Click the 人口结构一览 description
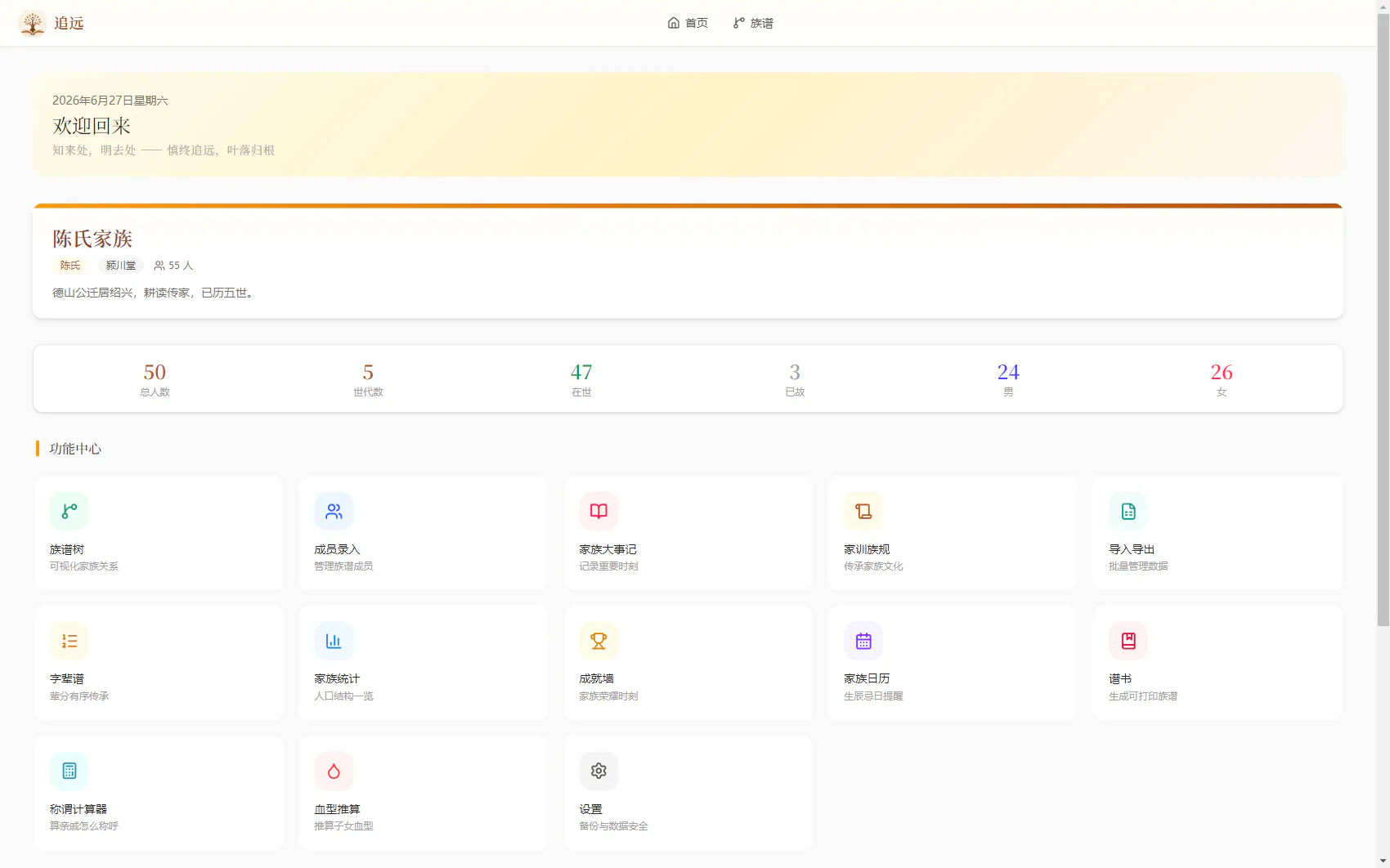Screen dimensions: 1390x868 click(x=343, y=696)
